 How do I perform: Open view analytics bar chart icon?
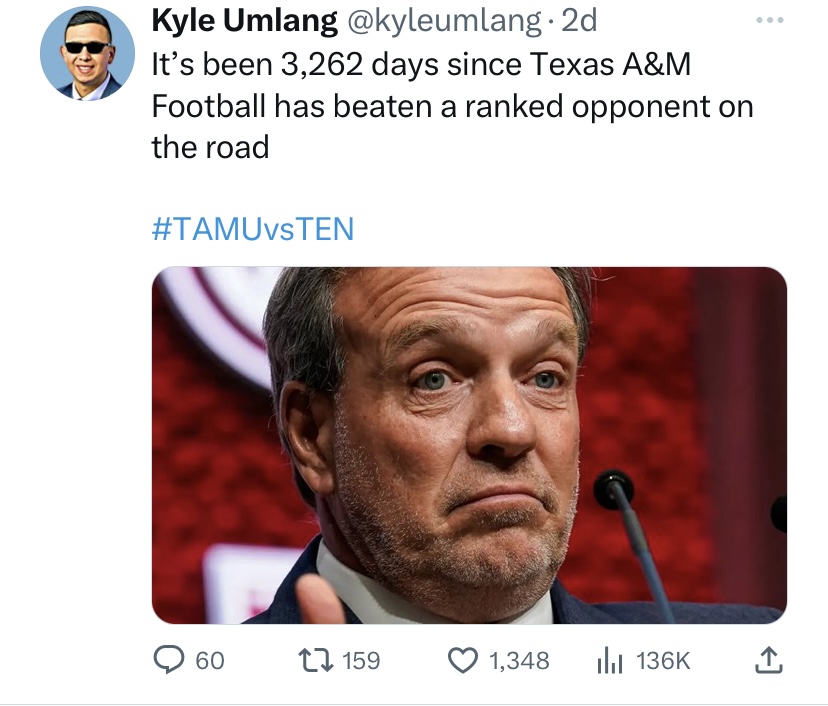(x=609, y=661)
